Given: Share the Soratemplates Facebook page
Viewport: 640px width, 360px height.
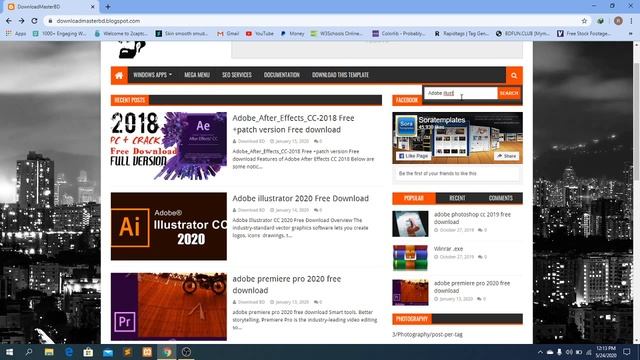Looking at the screenshot, I should [x=507, y=156].
